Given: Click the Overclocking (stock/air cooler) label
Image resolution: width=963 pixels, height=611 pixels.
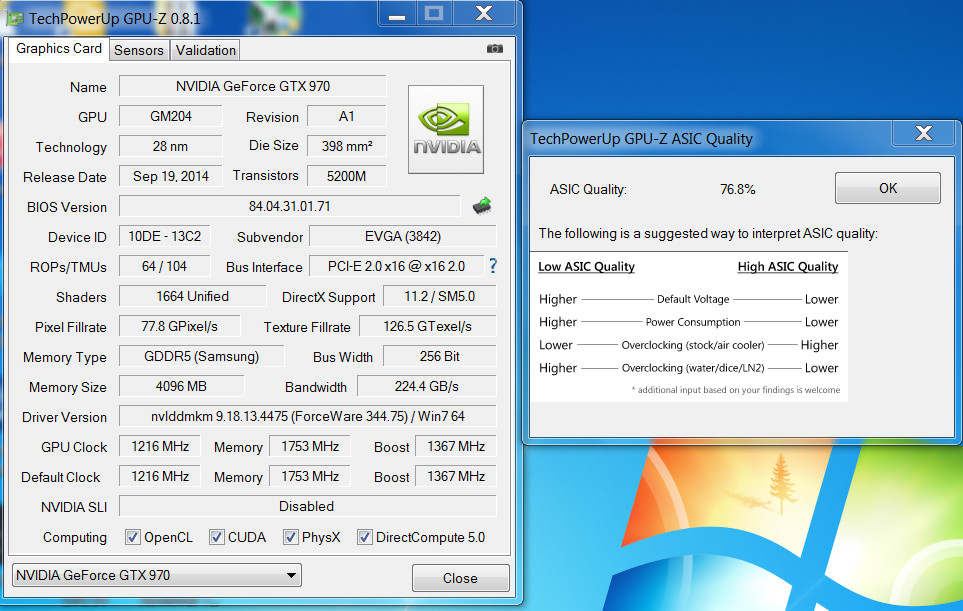Looking at the screenshot, I should pos(693,345).
